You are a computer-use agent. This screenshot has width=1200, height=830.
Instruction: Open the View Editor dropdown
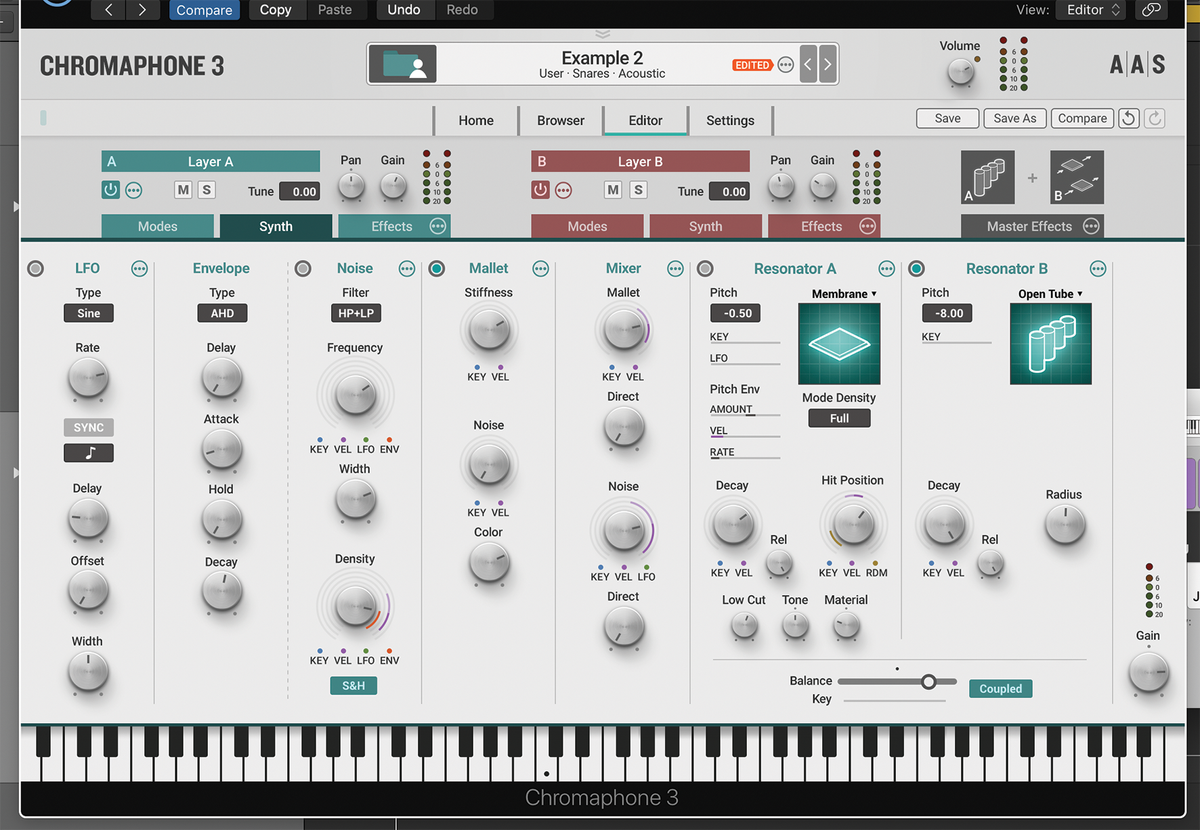(1090, 10)
